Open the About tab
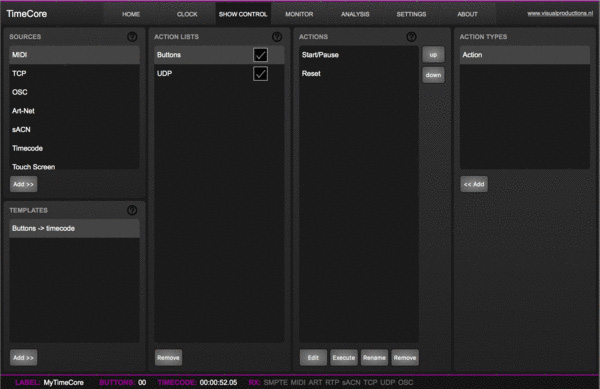 (x=467, y=14)
